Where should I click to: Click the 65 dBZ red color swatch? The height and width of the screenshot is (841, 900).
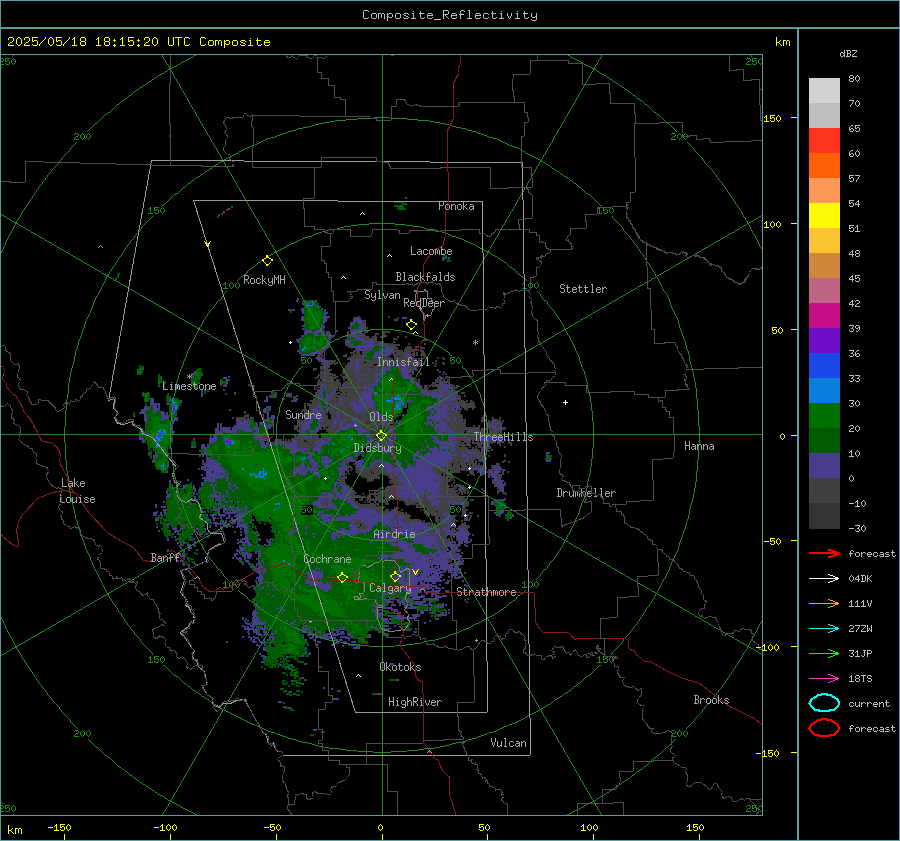[x=824, y=141]
